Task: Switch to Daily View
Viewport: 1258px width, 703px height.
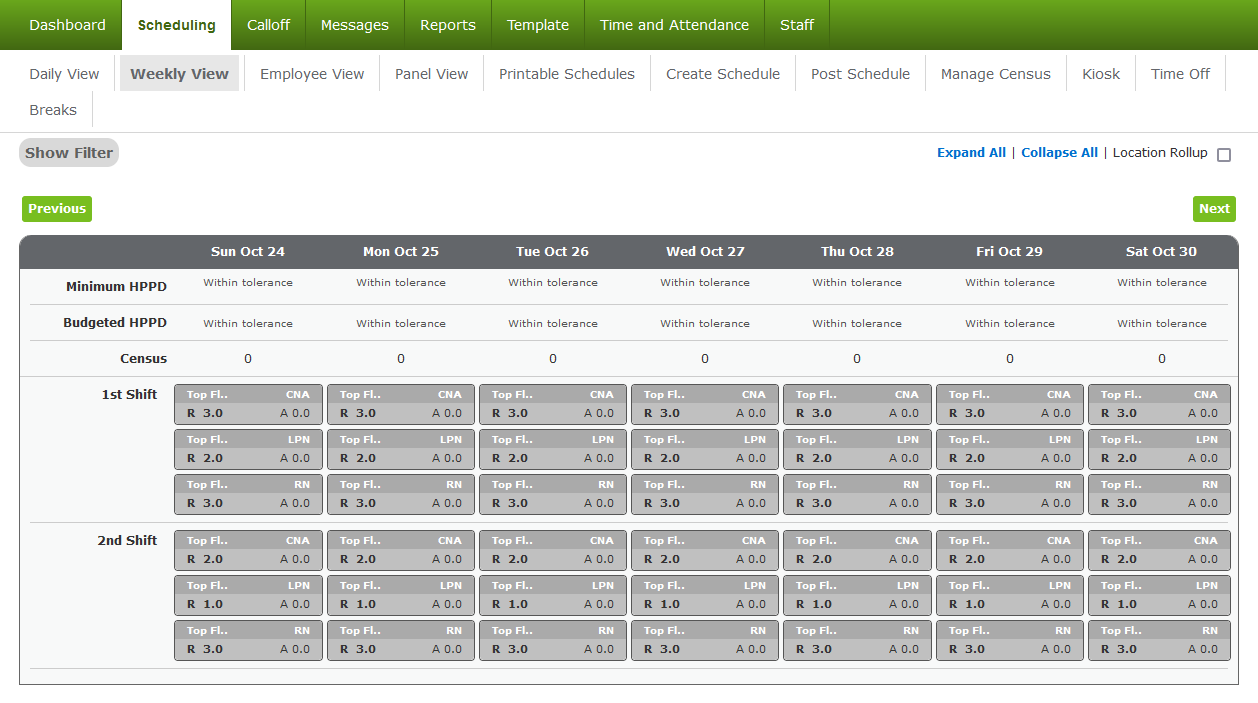Action: tap(62, 73)
